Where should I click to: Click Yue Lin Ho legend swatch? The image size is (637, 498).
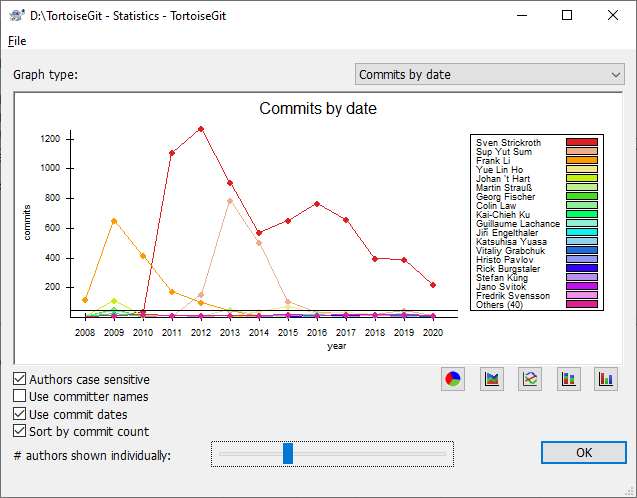point(582,169)
